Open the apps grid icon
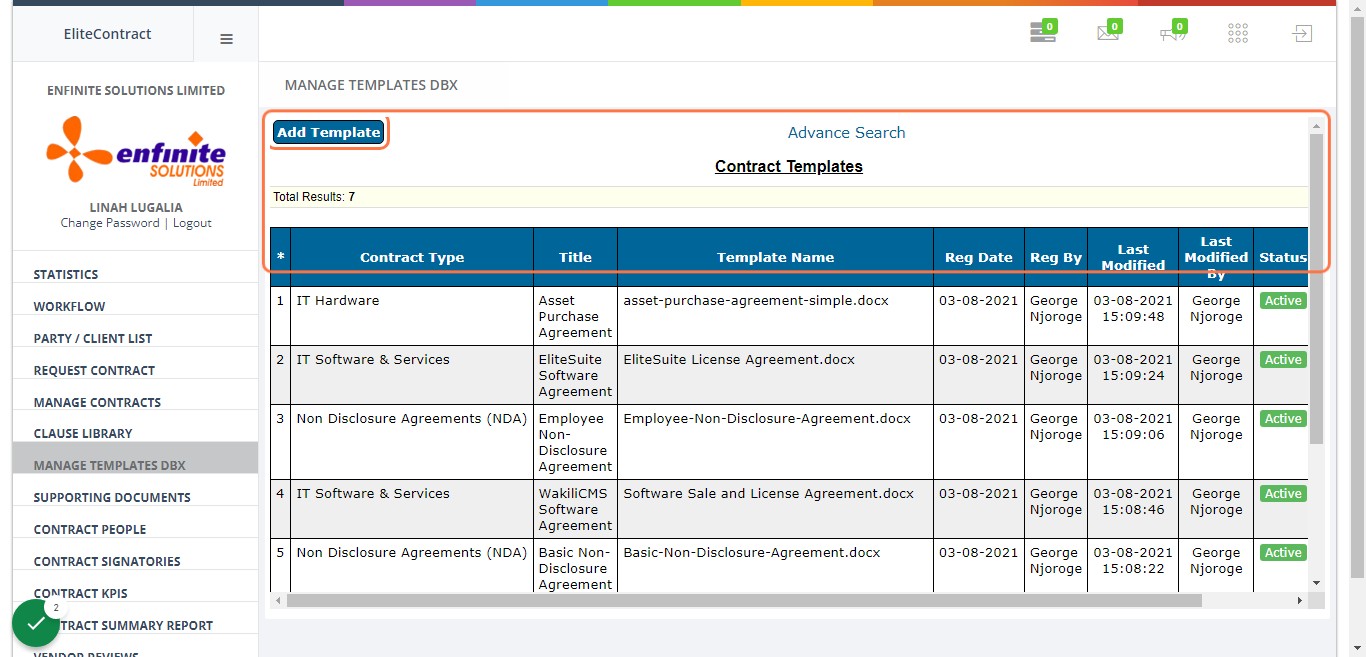The image size is (1366, 657). click(x=1238, y=33)
